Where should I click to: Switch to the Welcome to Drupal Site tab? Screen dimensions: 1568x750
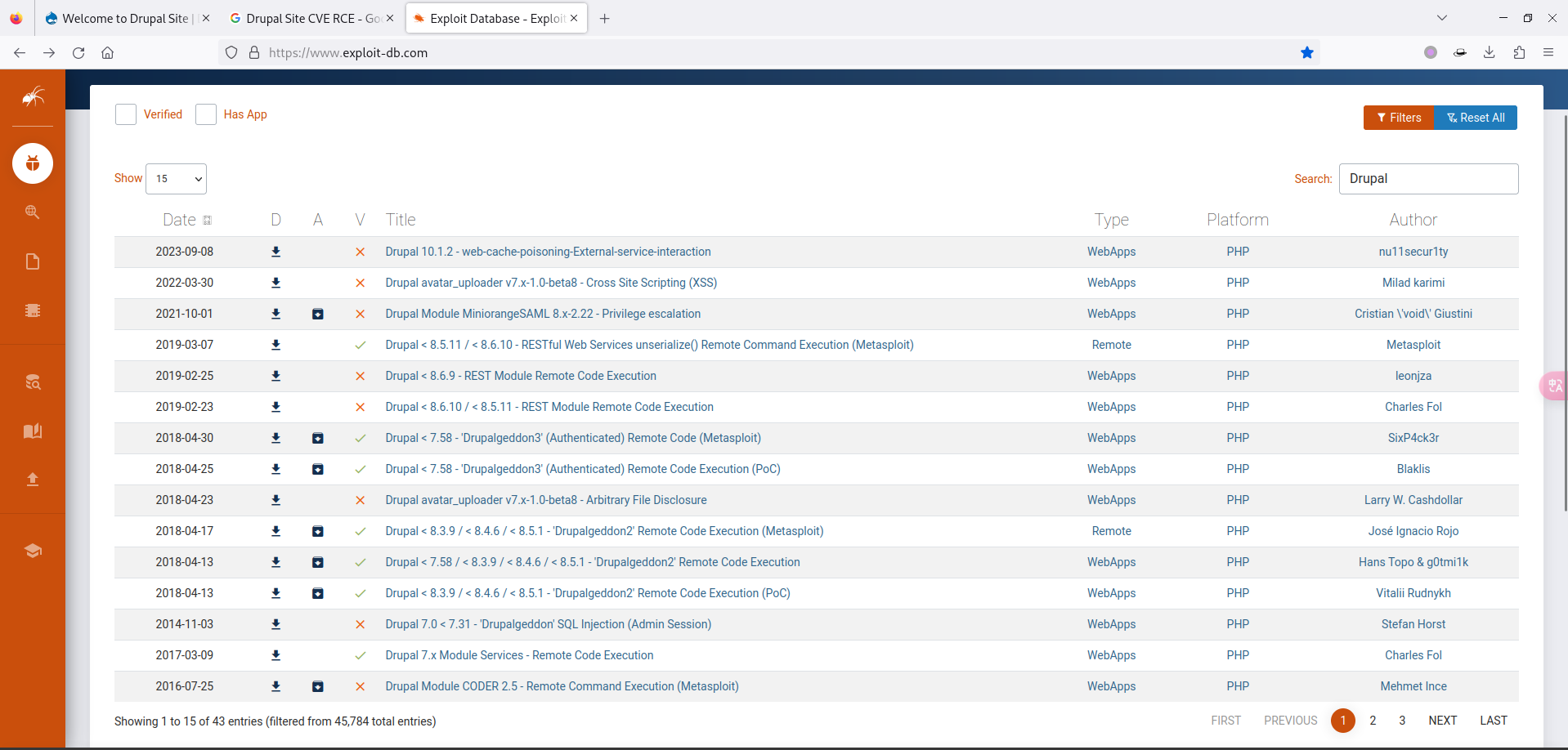[126, 18]
